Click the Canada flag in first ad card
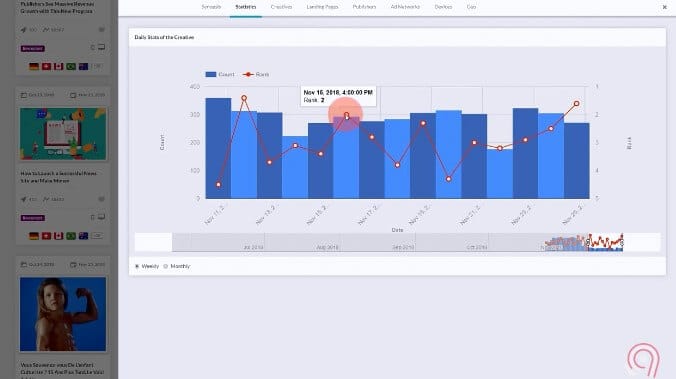This screenshot has height=379, width=676. click(59, 66)
